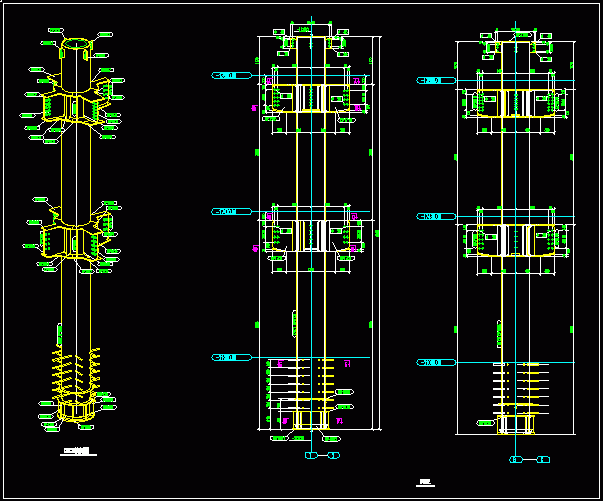
Task: Click the top cyan elevation marker in right view
Action: (434, 80)
